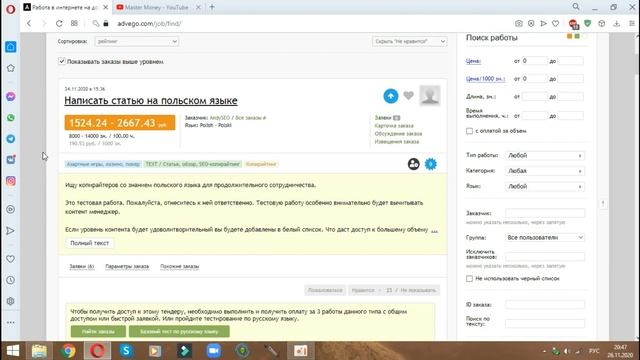The height and width of the screenshot is (360, 640).
Task: Open the green ad-blocker shield icon
Action: pos(587,24)
